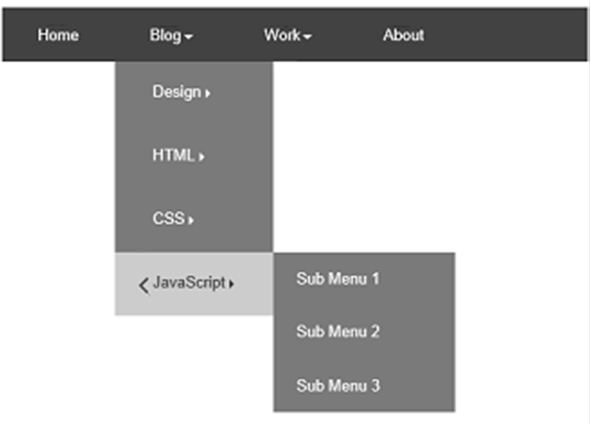Click the left chevron before JavaScript

(144, 286)
